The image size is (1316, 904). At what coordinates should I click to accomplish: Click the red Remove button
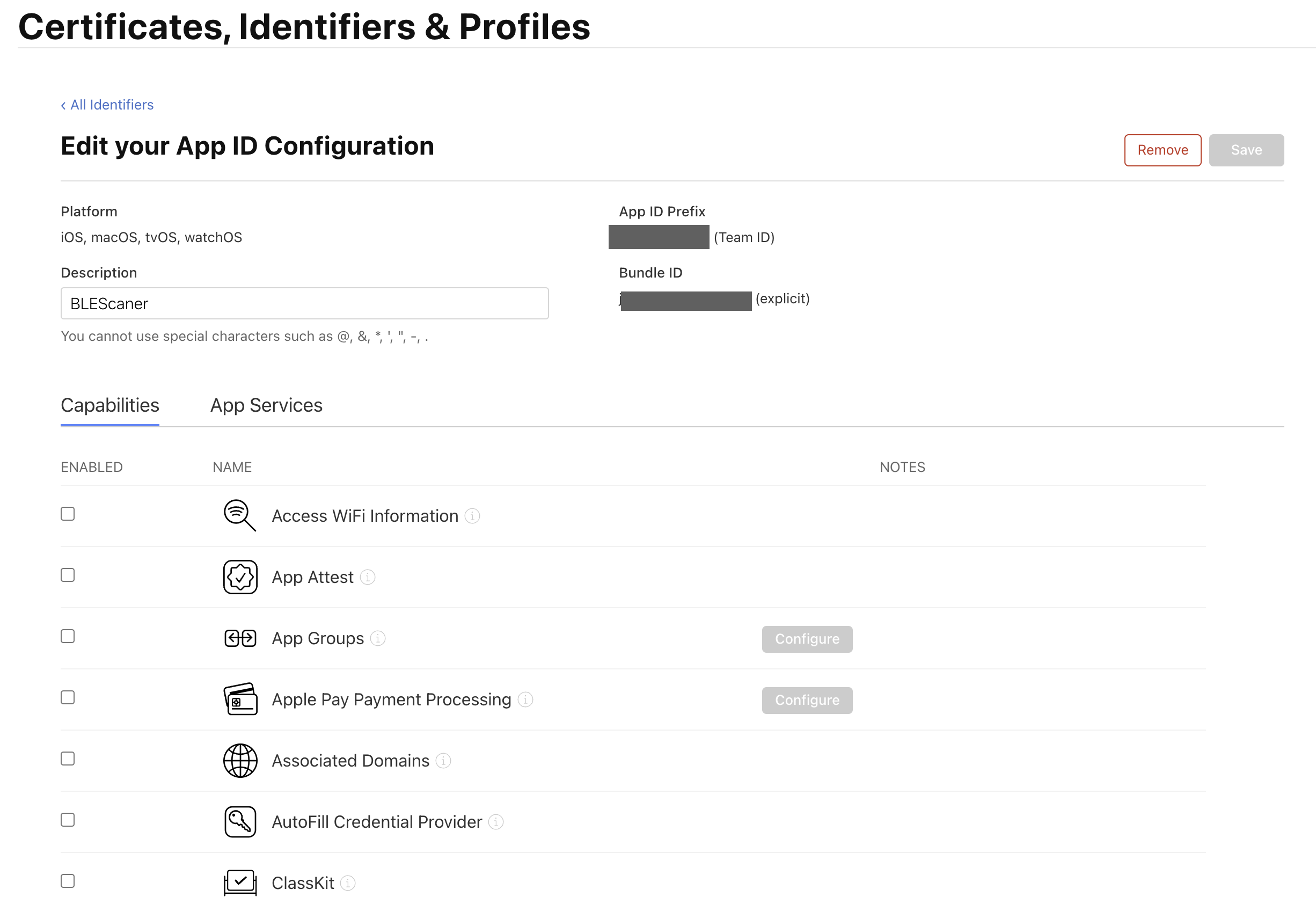(1162, 150)
